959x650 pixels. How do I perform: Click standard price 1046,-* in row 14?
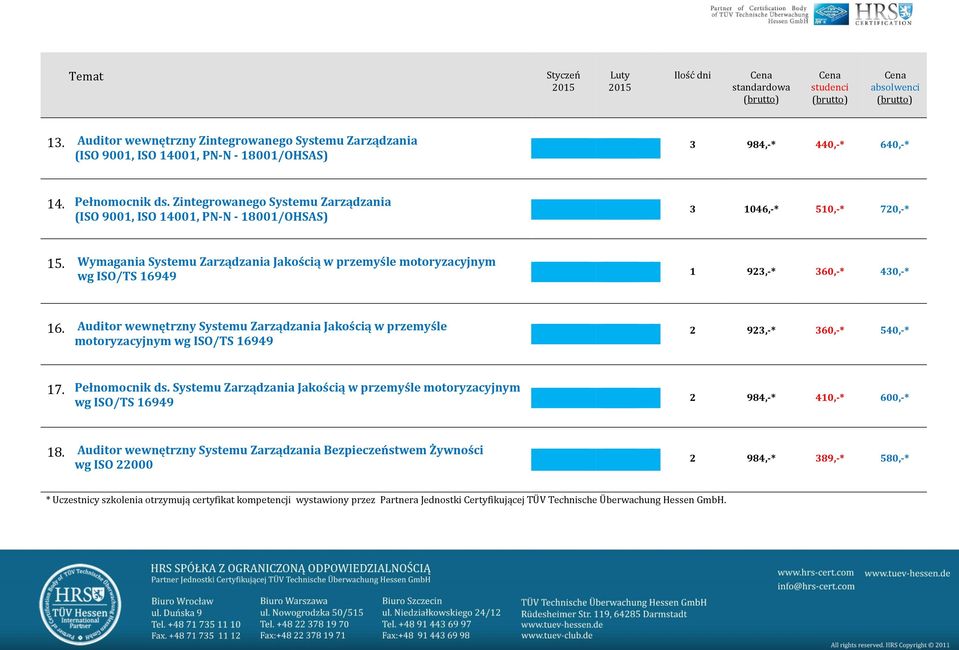761,209
